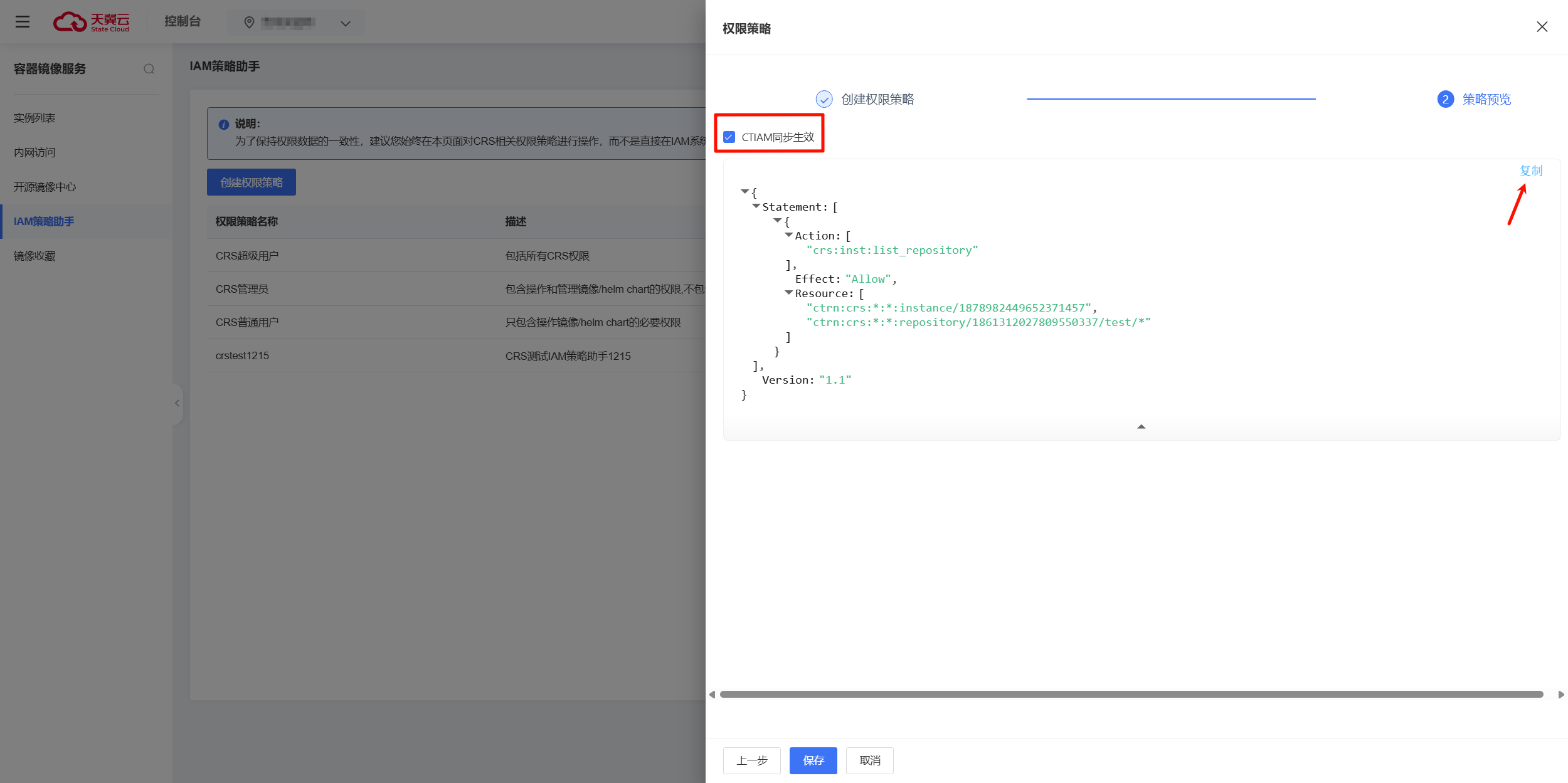Viewport: 1568px width, 783px height.
Task: Click the horizontal scrollbar in panel
Action: [1131, 695]
